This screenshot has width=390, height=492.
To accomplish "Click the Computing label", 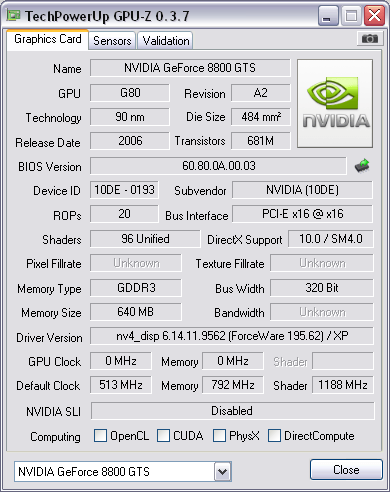I will point(55,437).
